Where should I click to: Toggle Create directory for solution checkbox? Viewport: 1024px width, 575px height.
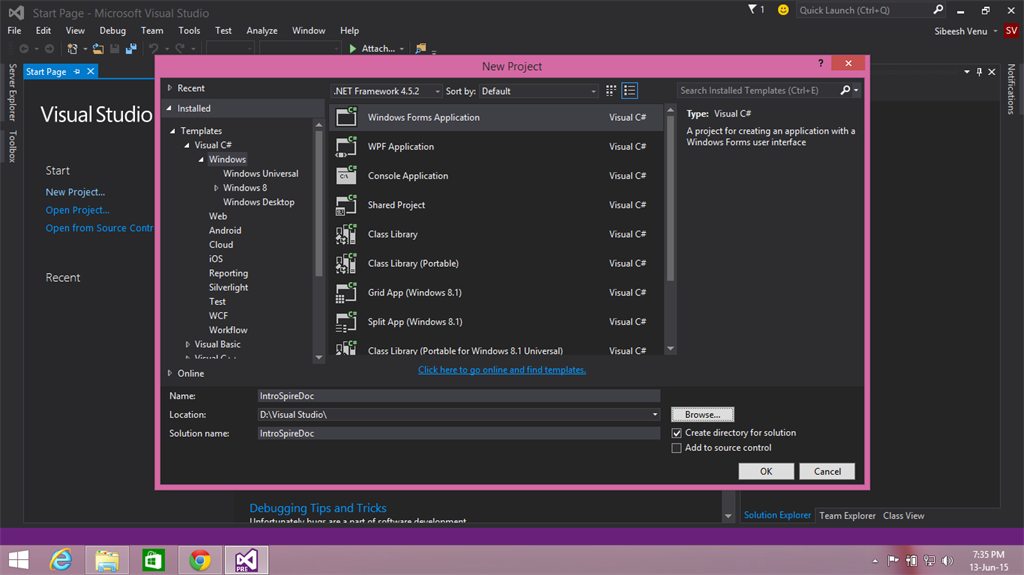677,433
